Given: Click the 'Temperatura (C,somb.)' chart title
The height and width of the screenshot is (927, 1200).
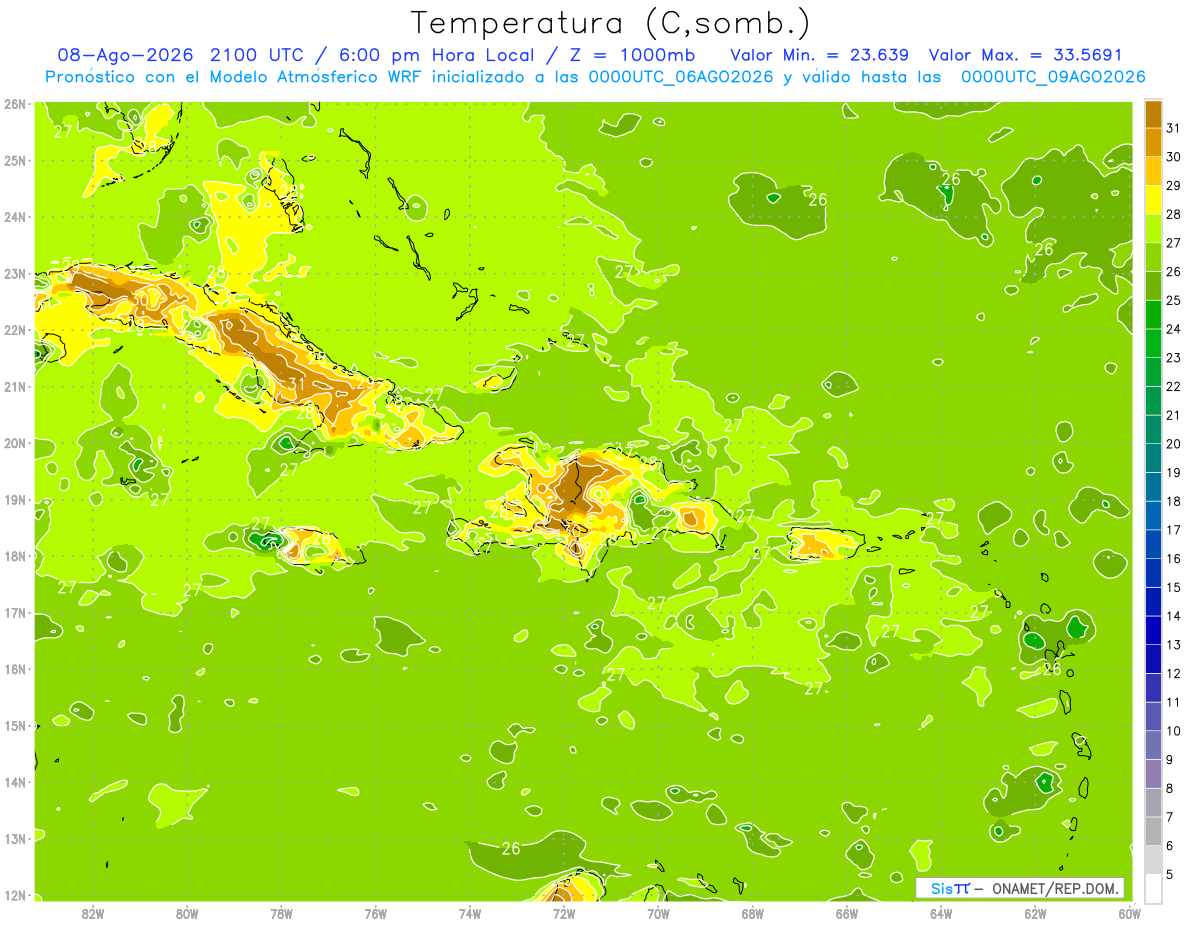Looking at the screenshot, I should pos(610,23).
